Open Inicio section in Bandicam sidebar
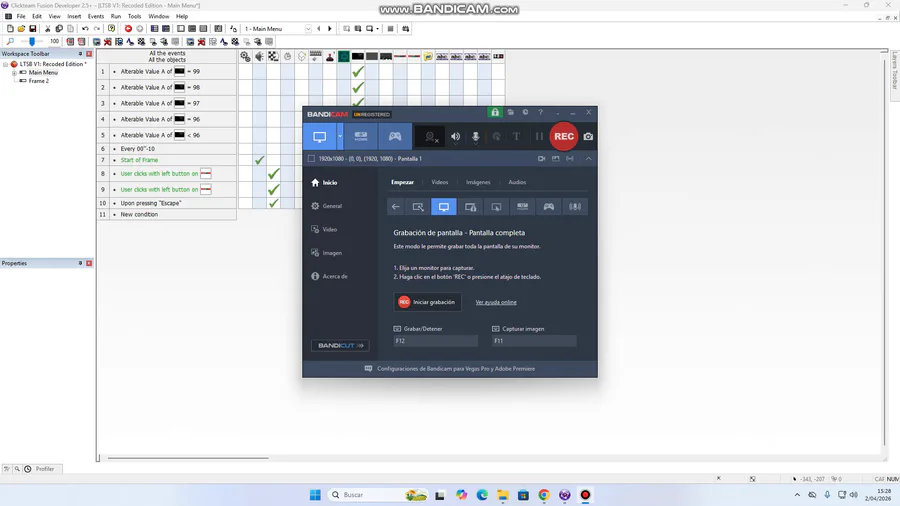 coord(324,182)
